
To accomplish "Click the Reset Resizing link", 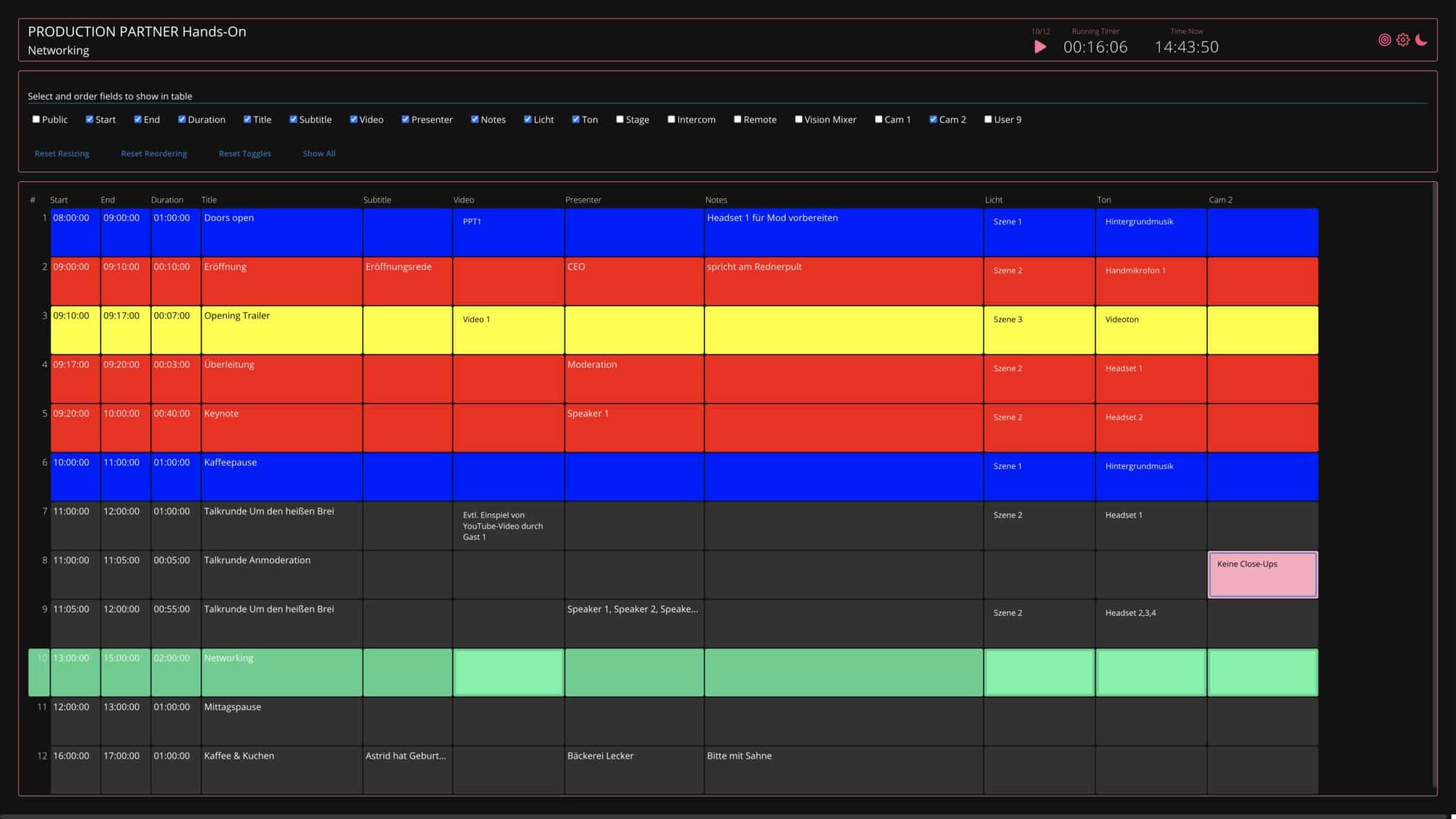I will click(62, 154).
